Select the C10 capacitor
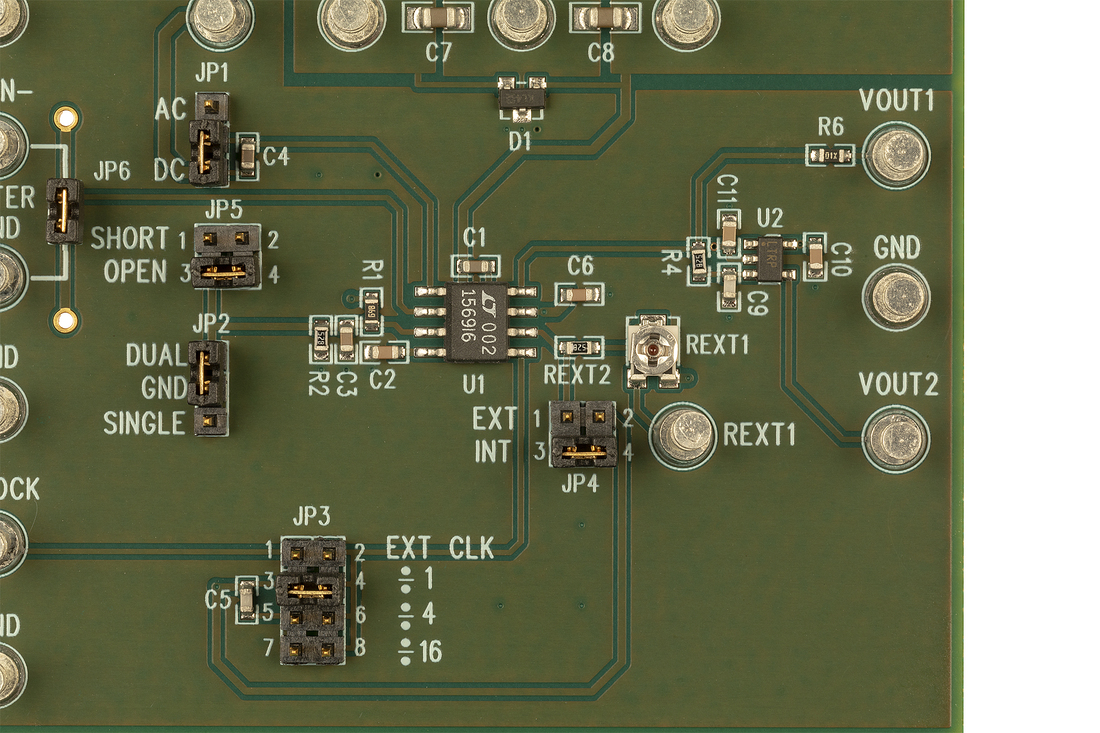The image size is (1100, 733). click(814, 256)
